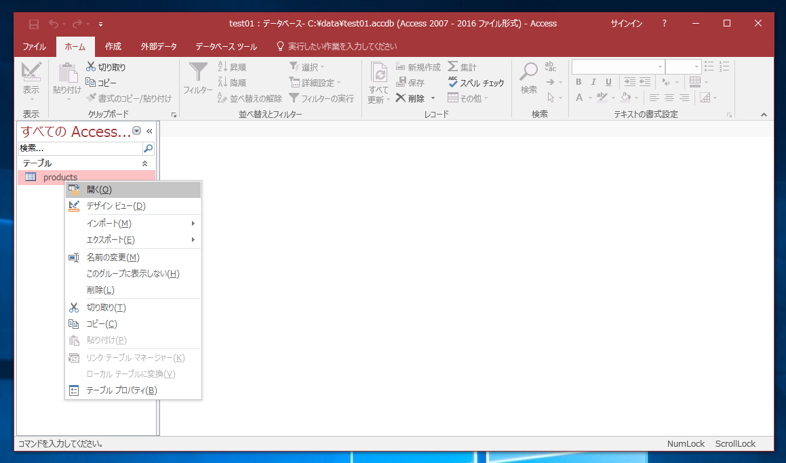
Task: Click the Help question mark button
Action: [x=664, y=24]
